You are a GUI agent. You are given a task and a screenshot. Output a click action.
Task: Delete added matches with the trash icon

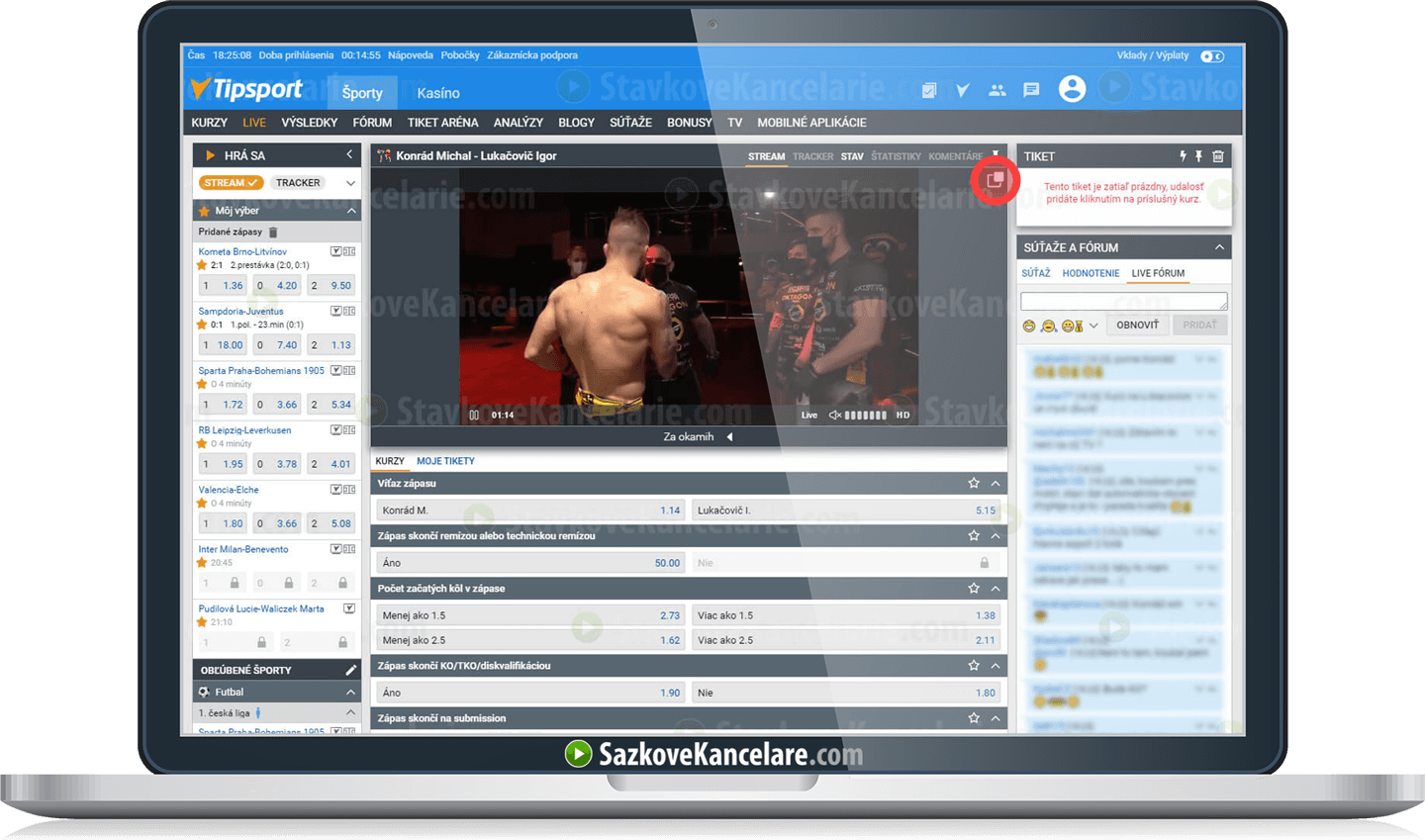pos(273,233)
